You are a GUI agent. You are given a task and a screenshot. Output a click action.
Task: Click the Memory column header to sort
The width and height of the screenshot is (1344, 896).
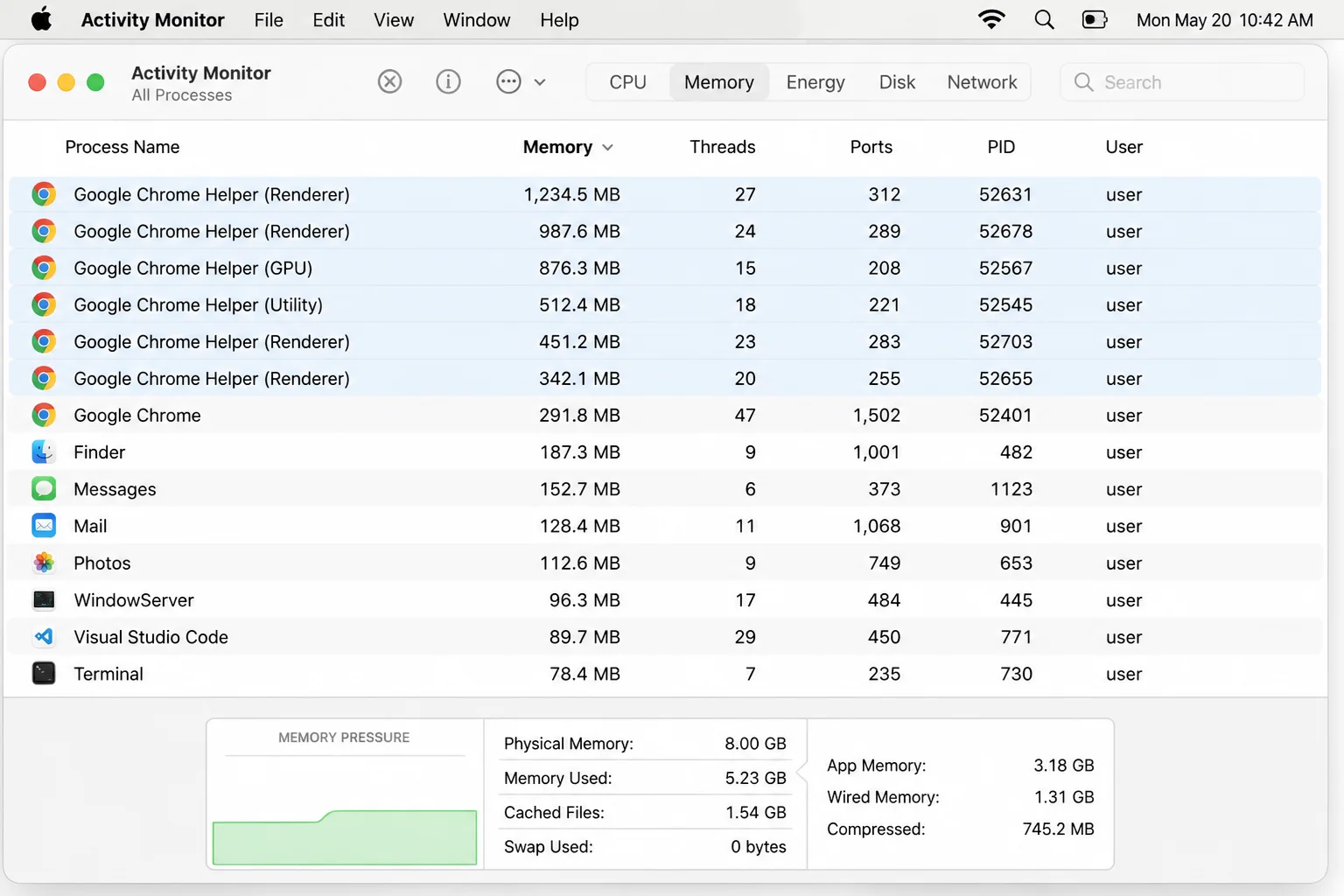pyautogui.click(x=557, y=147)
